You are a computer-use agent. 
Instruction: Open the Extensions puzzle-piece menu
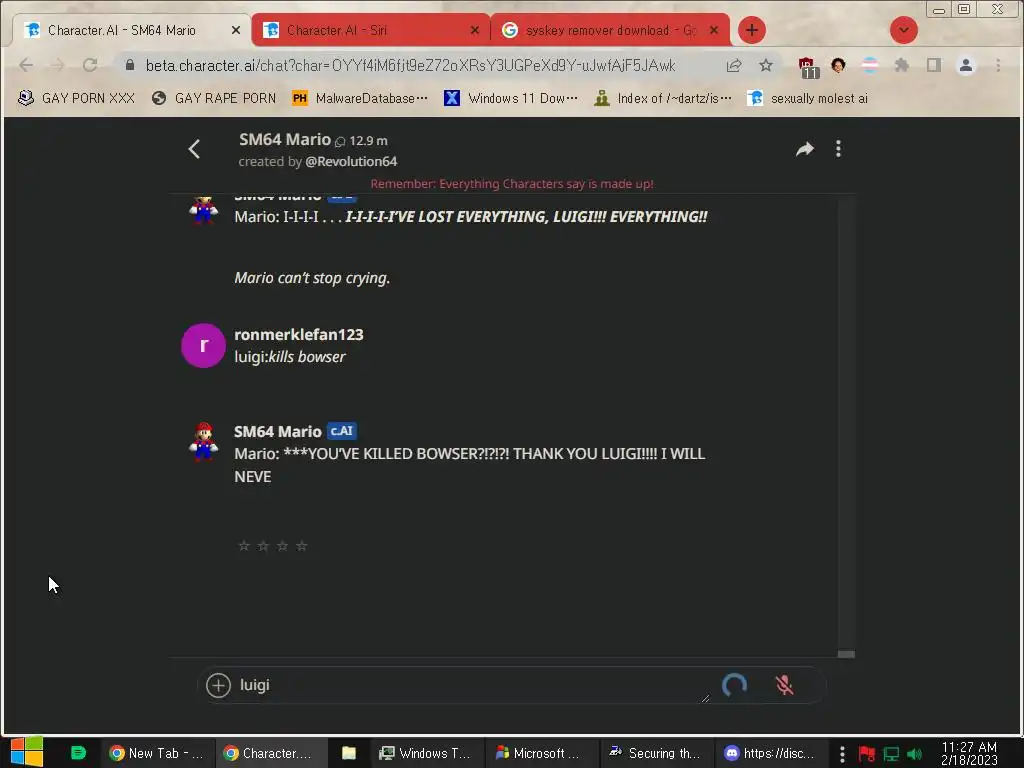pyautogui.click(x=902, y=65)
